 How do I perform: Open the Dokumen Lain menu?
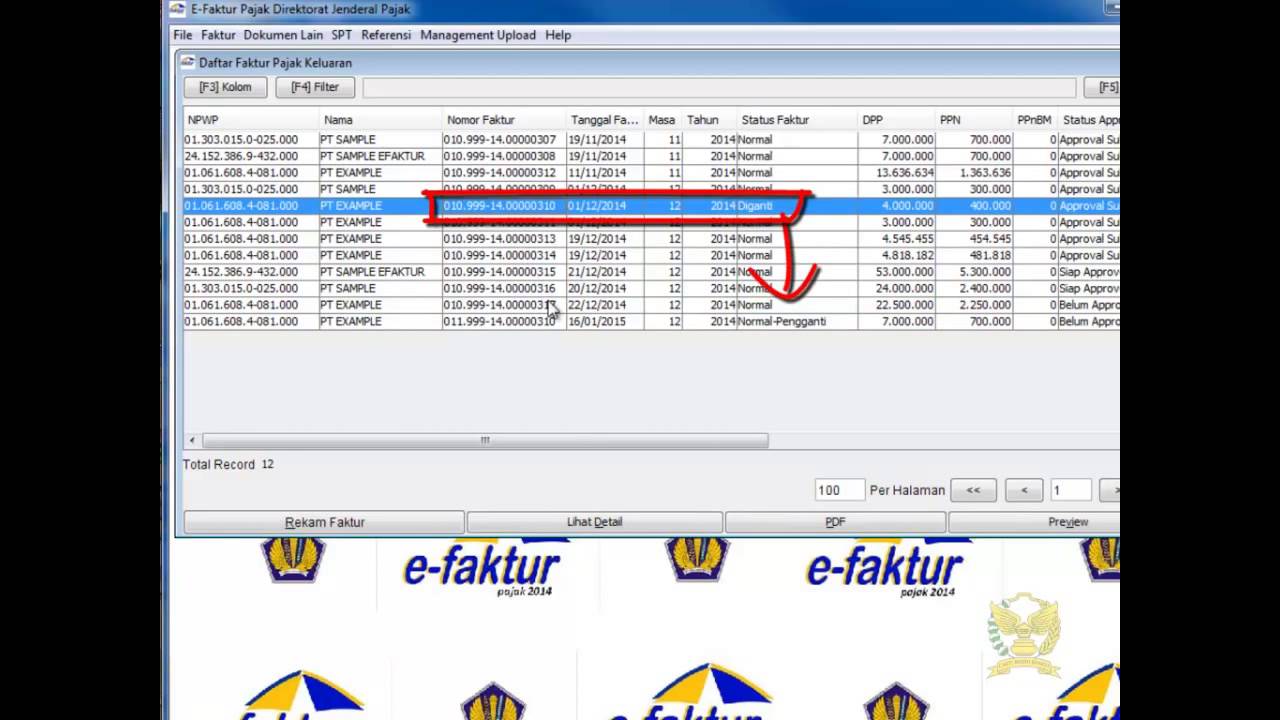(x=283, y=35)
